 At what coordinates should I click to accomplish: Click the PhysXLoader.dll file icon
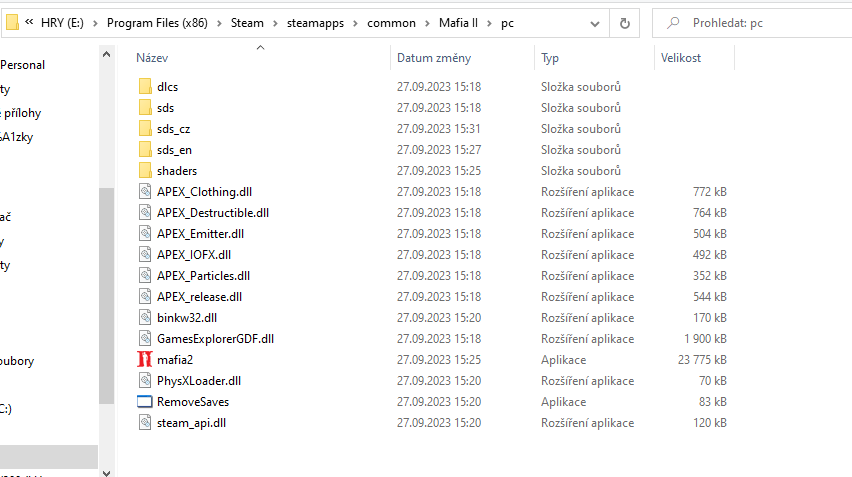tap(145, 381)
